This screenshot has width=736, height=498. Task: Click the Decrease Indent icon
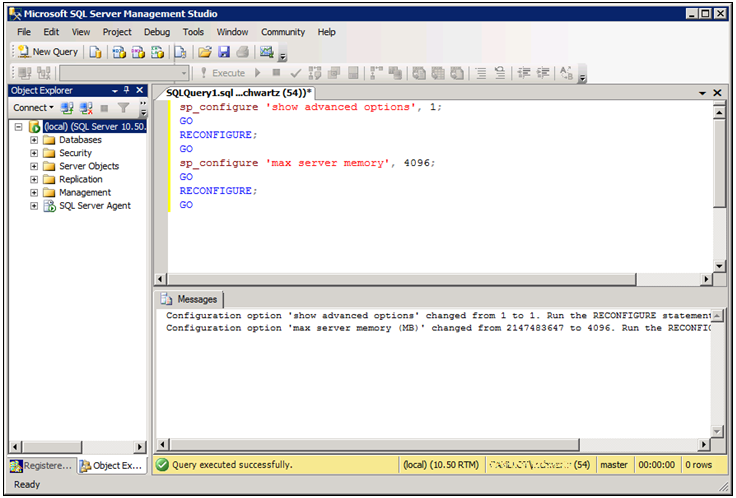pyautogui.click(x=523, y=73)
